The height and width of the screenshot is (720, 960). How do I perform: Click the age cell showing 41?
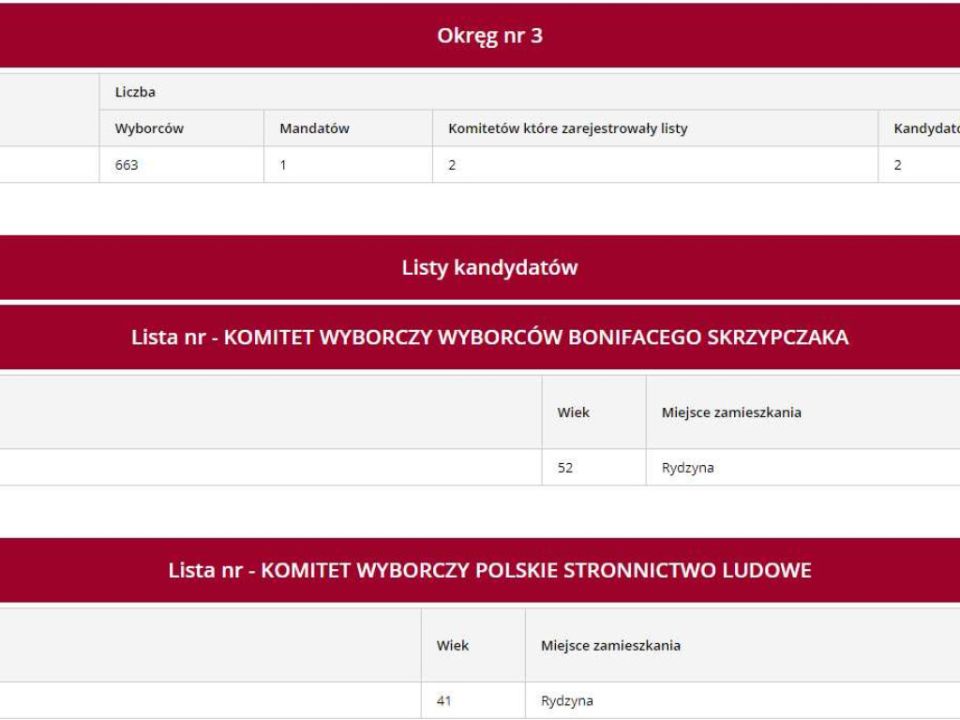click(445, 701)
